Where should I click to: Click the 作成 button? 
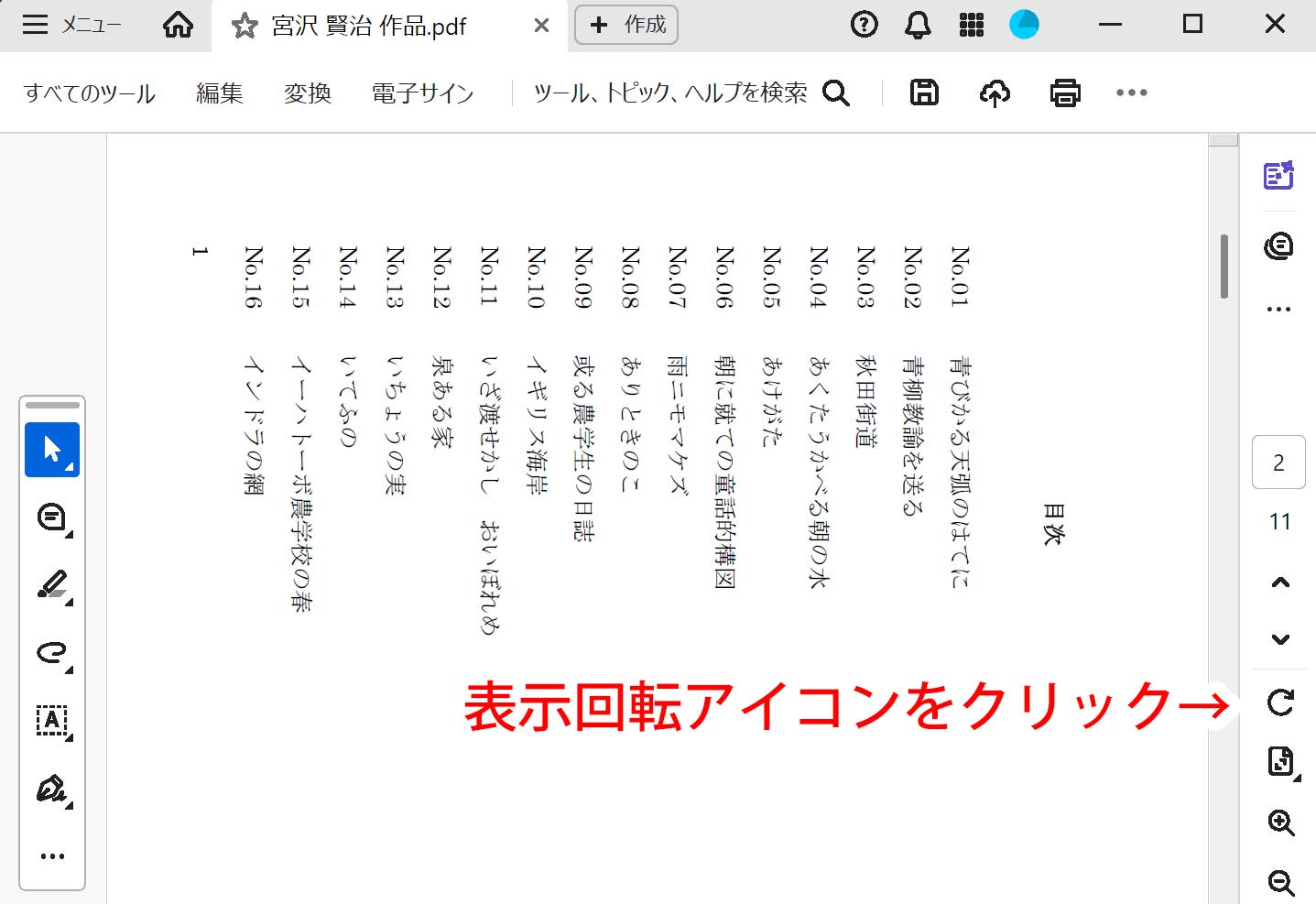pyautogui.click(x=626, y=25)
